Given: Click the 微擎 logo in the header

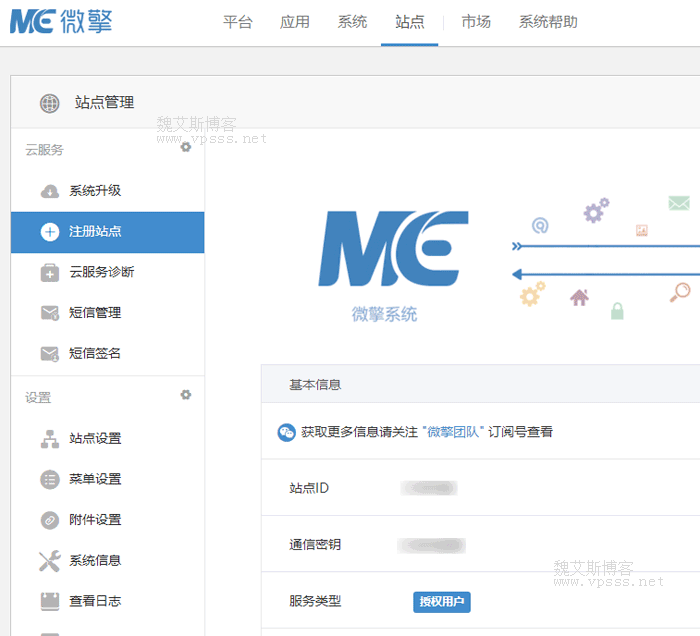Looking at the screenshot, I should pos(61,21).
